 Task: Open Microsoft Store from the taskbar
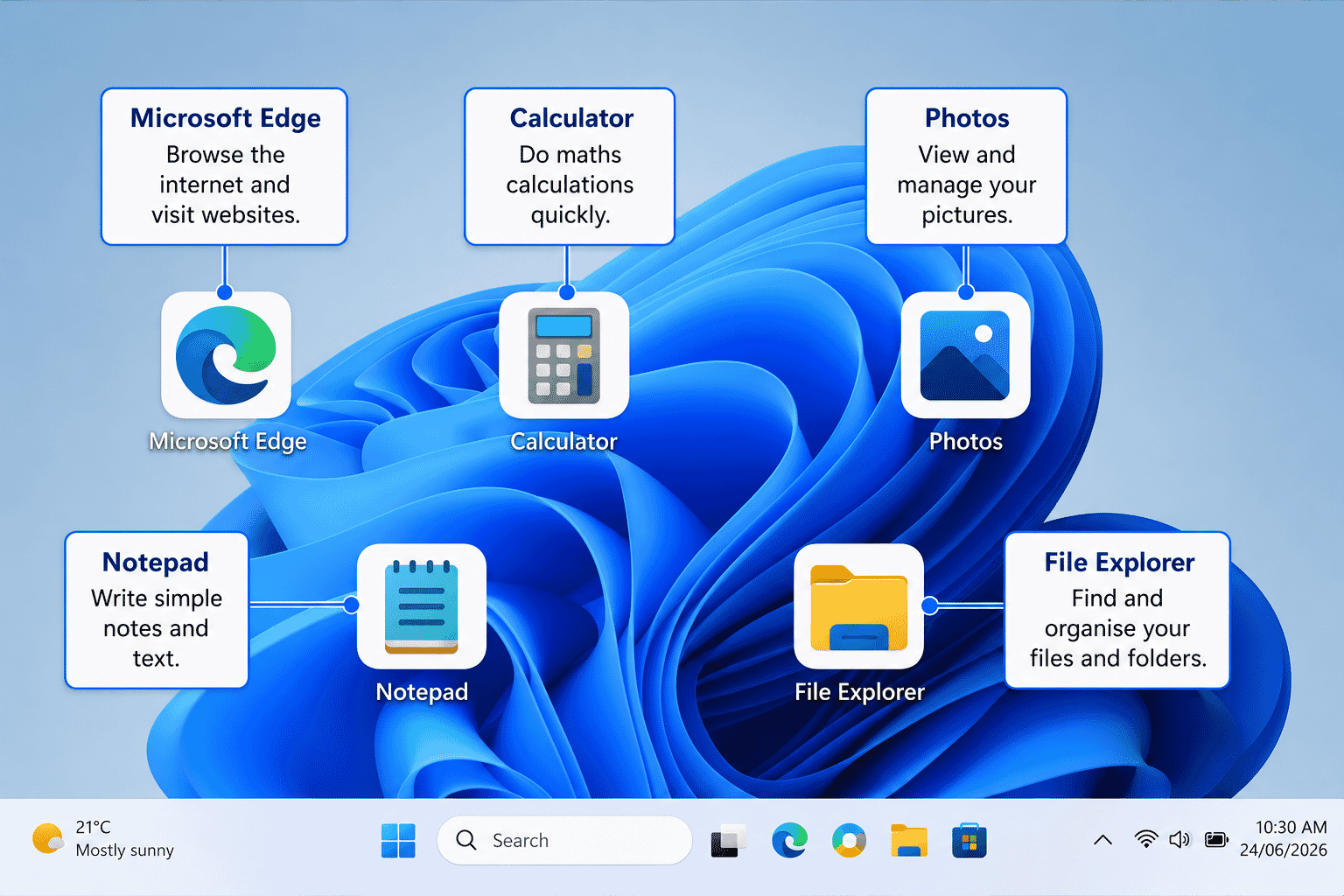coord(969,841)
